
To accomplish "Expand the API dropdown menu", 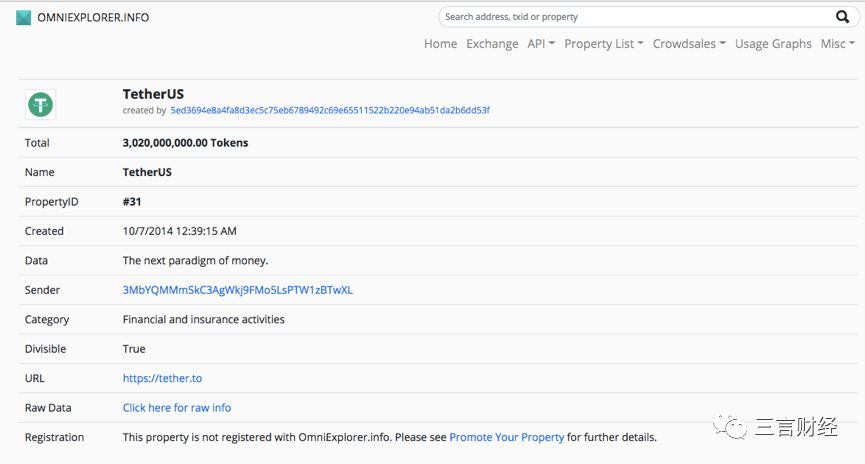I will 541,44.
